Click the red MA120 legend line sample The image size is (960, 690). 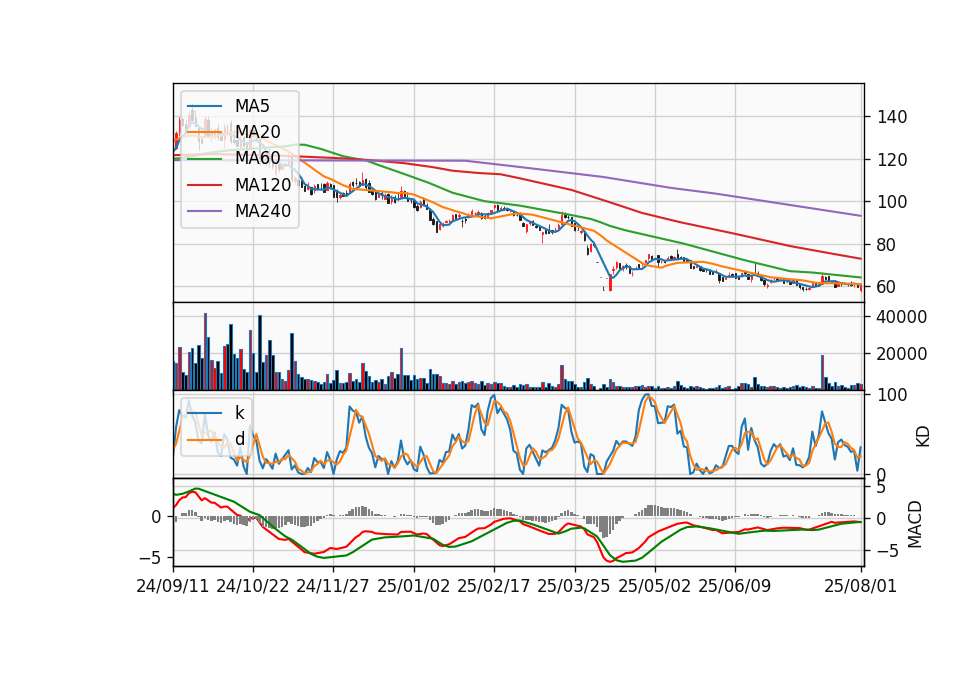tap(204, 186)
